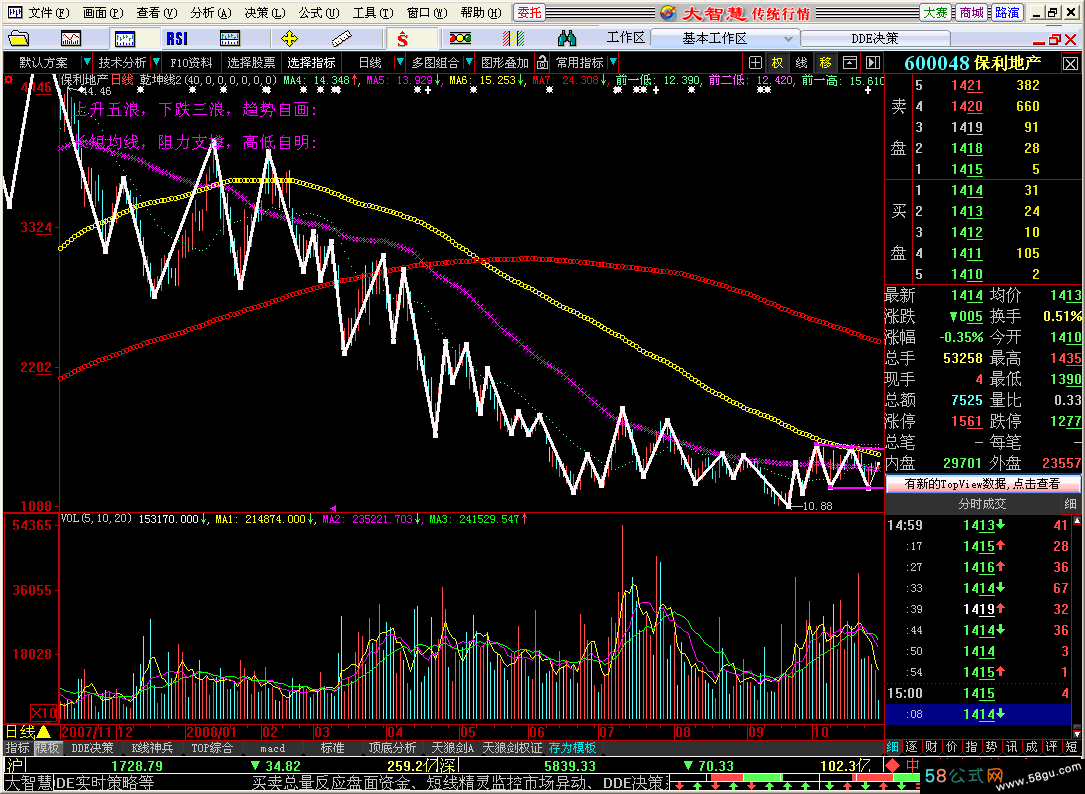
Task: Click the red-green indicator light icon
Action: tap(460, 38)
